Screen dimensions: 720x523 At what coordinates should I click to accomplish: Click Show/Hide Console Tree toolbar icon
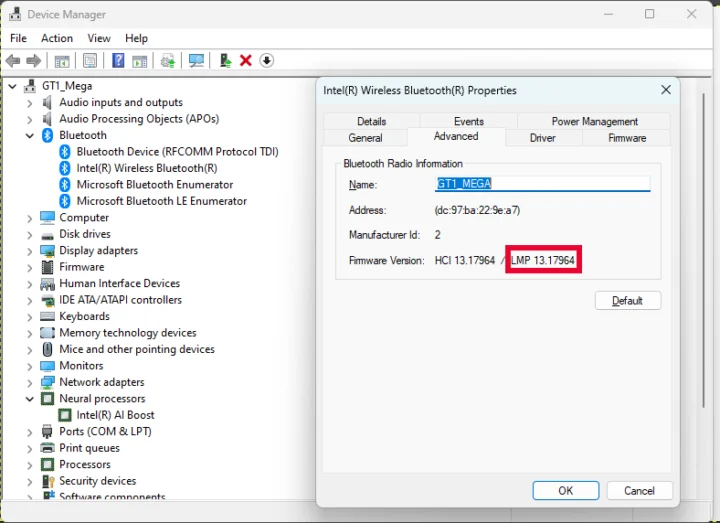[x=62, y=61]
